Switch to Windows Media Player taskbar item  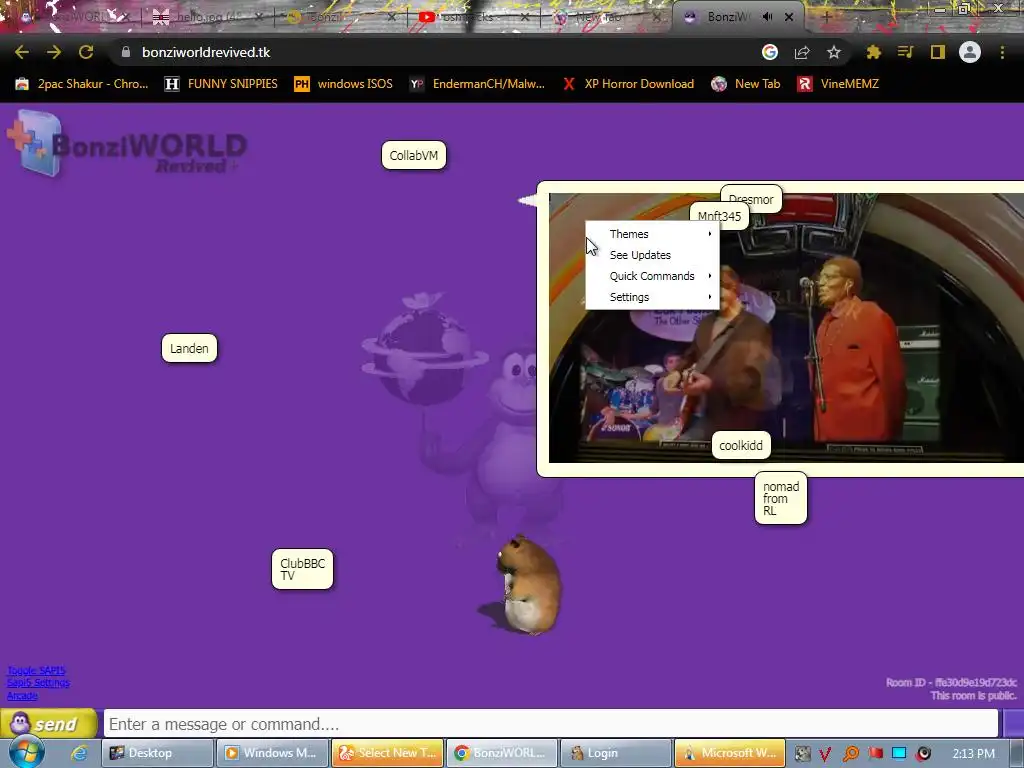(272, 753)
